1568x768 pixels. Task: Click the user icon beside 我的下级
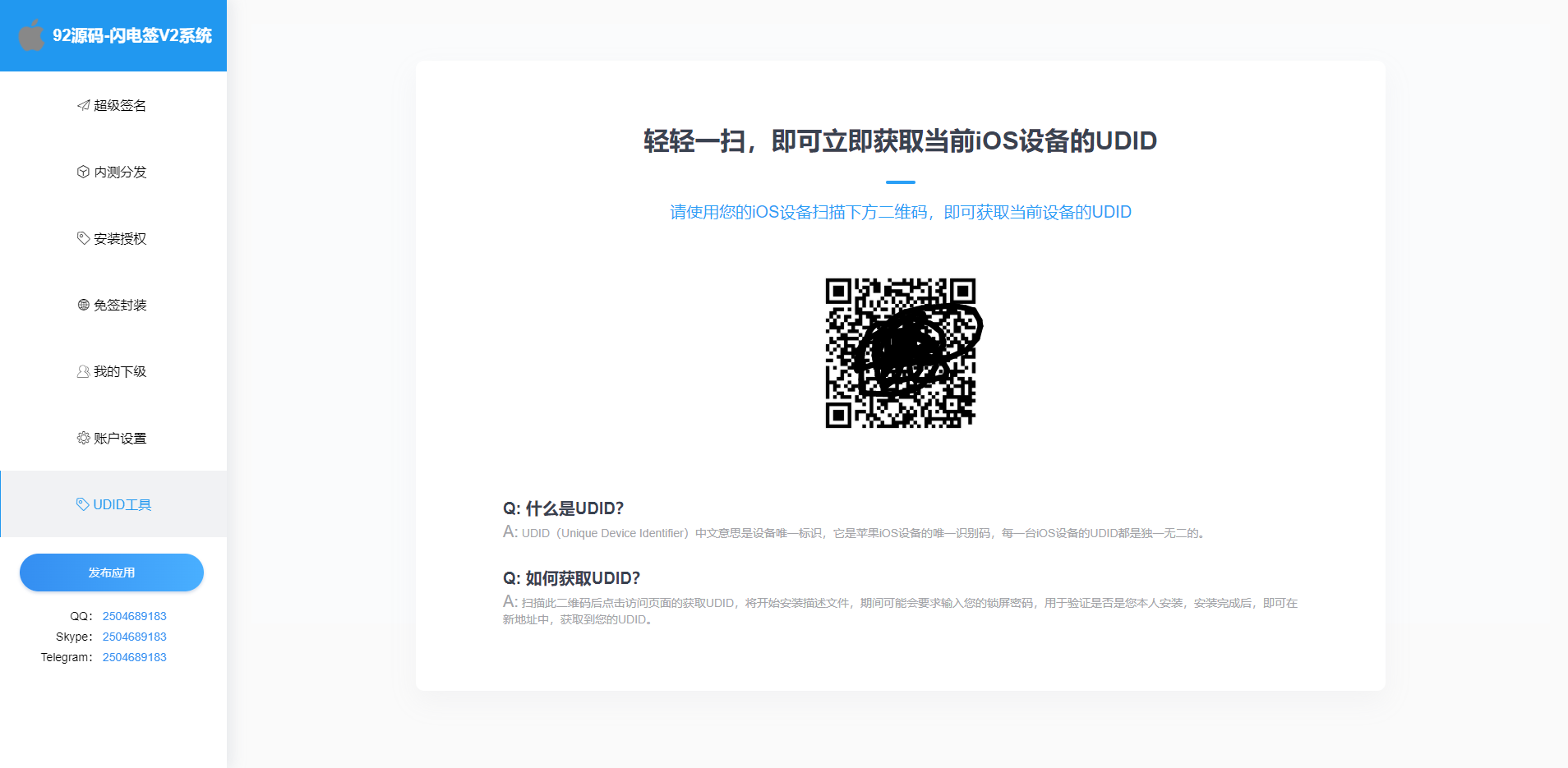pos(83,371)
